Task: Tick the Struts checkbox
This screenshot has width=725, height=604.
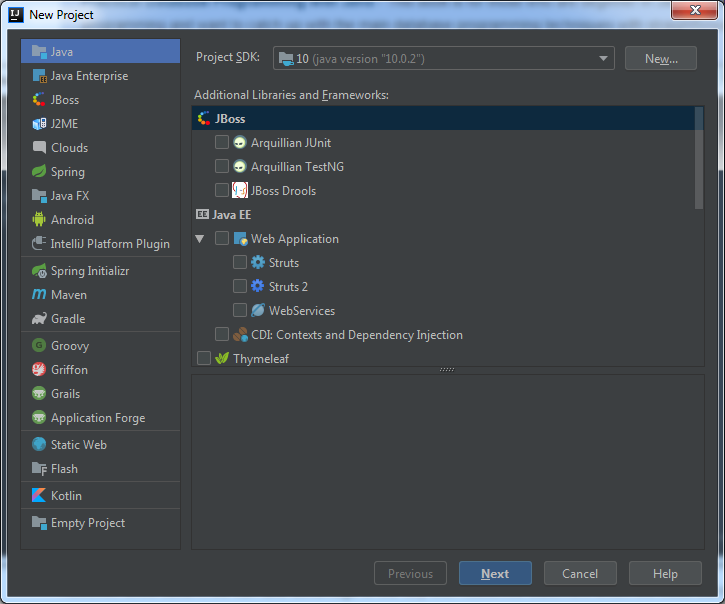Action: tap(240, 262)
